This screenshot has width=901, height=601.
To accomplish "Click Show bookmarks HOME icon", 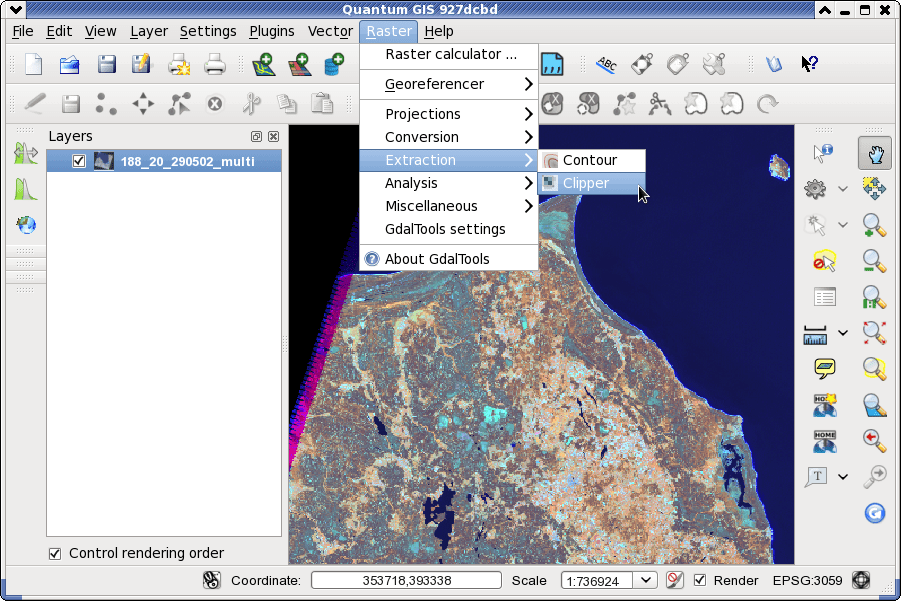I will pos(825,441).
